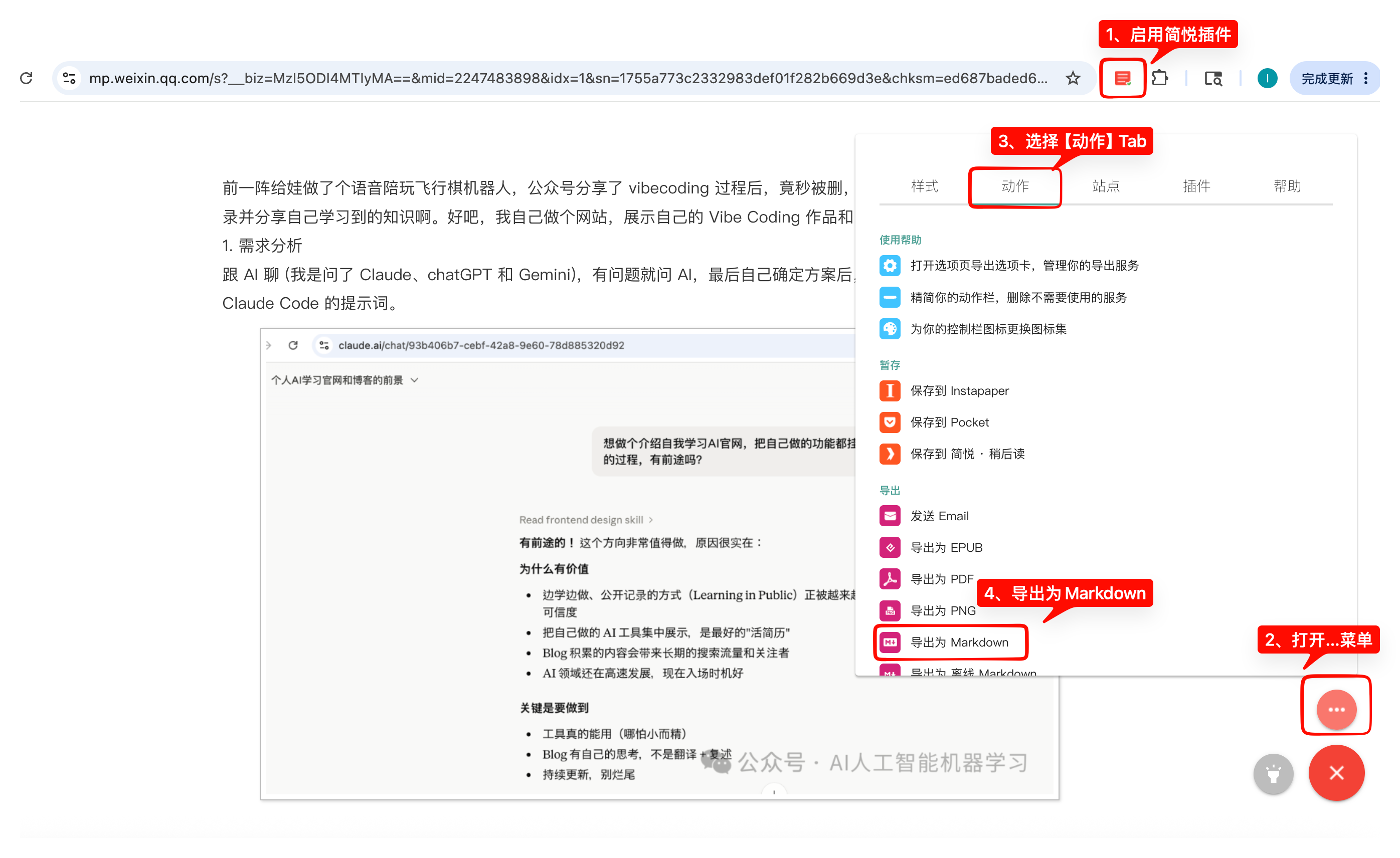
Task: Switch to the 帮助 tab
Action: coord(1287,185)
